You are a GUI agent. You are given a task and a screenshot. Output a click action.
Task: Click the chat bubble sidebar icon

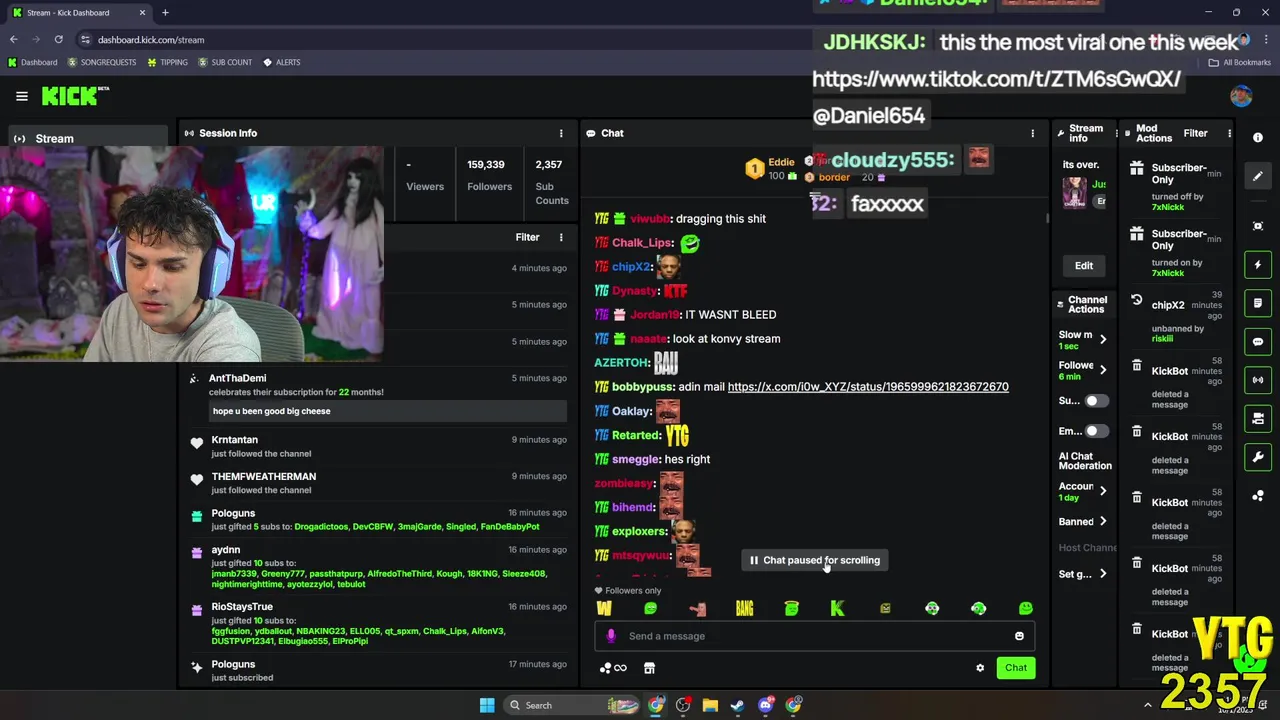1258,341
